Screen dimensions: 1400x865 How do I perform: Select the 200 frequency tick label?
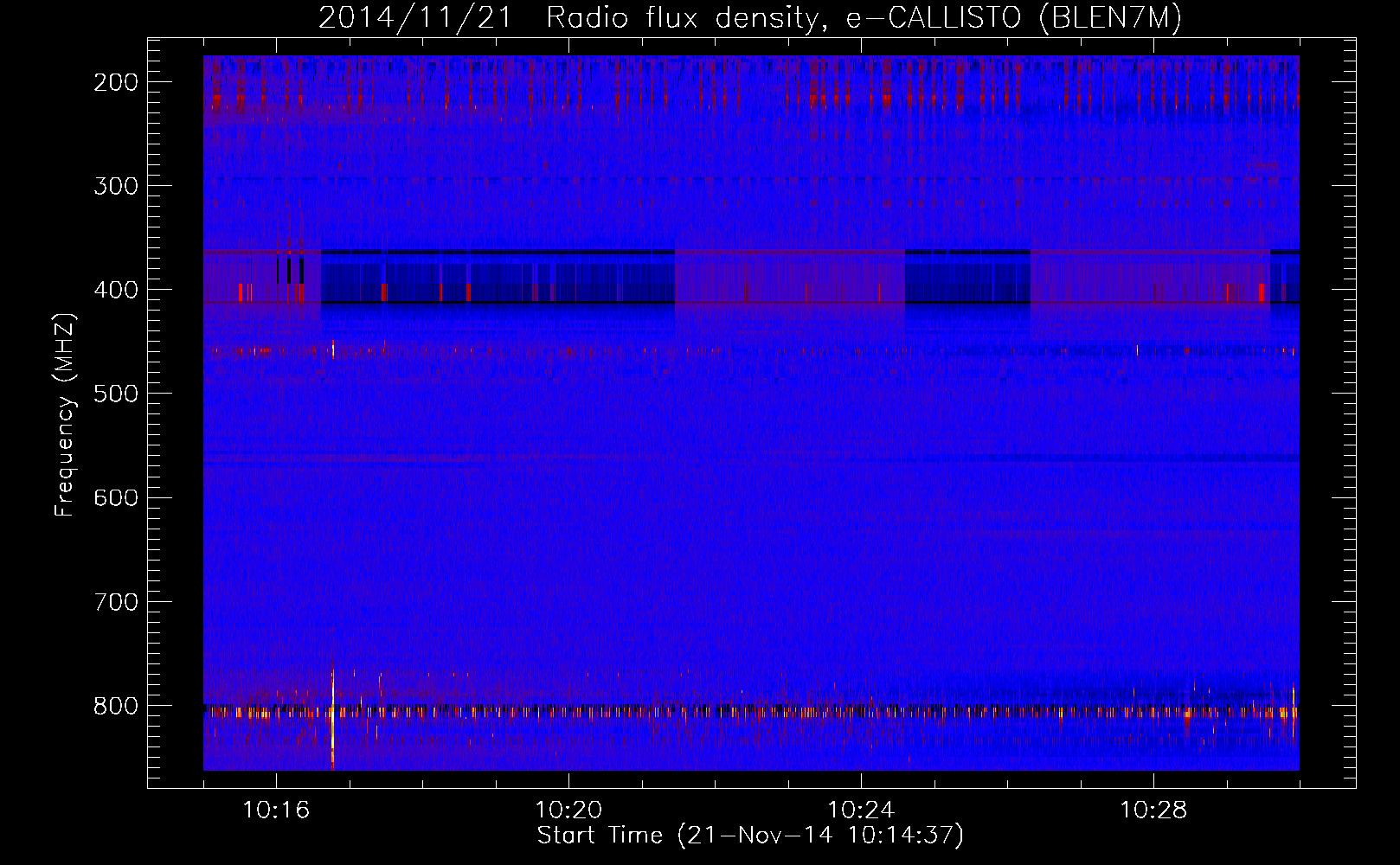(x=116, y=82)
